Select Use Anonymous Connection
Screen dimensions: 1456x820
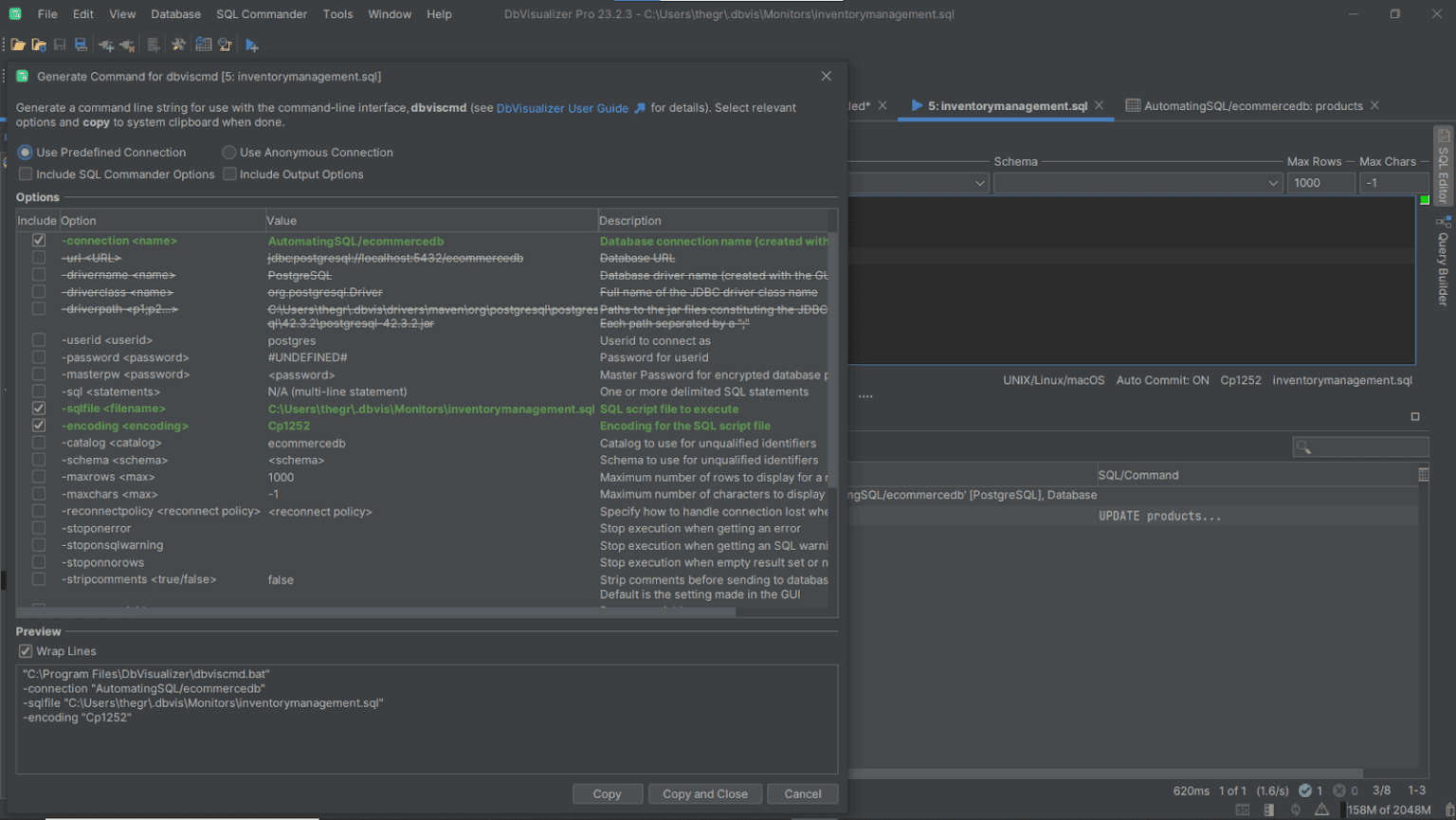click(228, 152)
